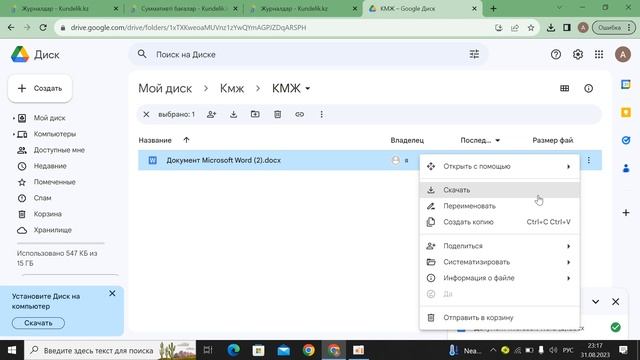Image resolution: width=640 pixels, height=360 pixels.
Task: Expand Информация о файле submenu
Action: click(x=568, y=278)
